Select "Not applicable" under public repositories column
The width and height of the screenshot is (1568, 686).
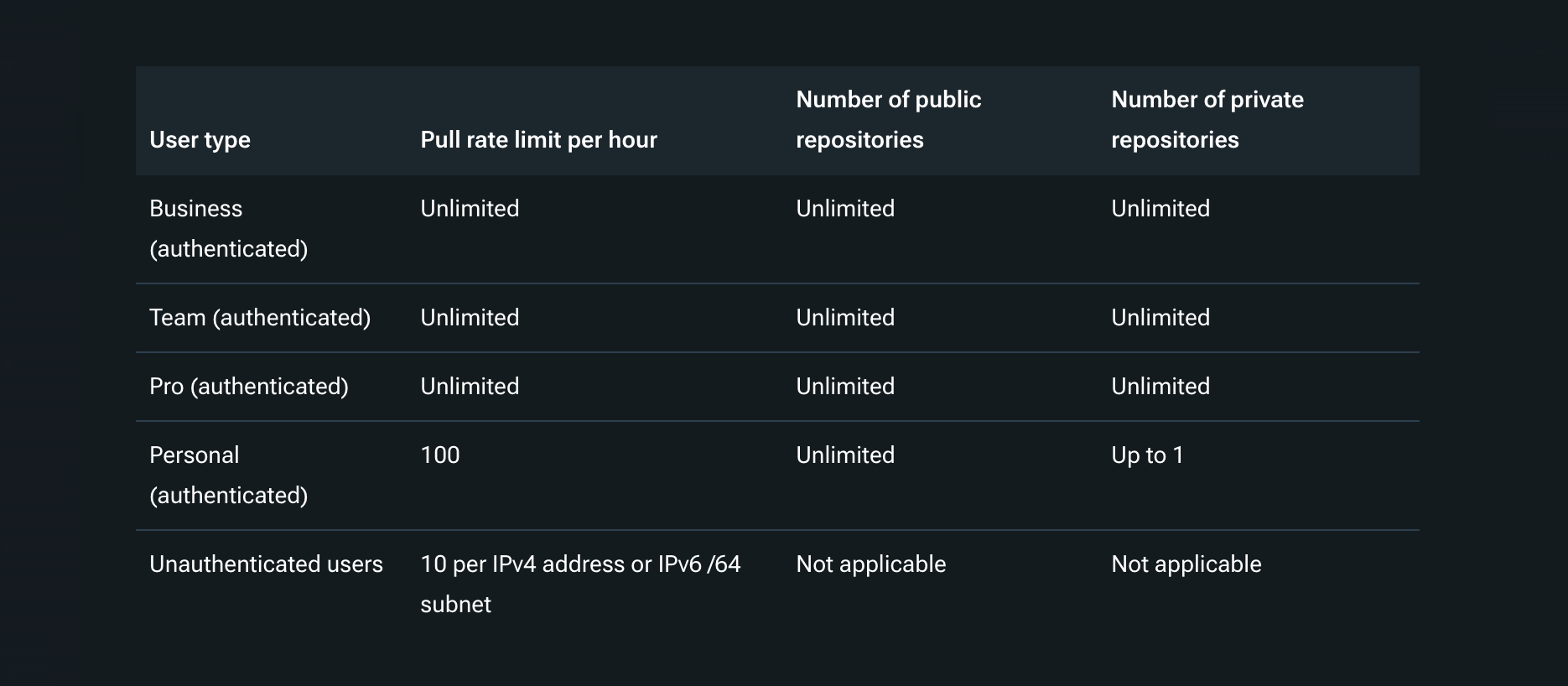870,564
